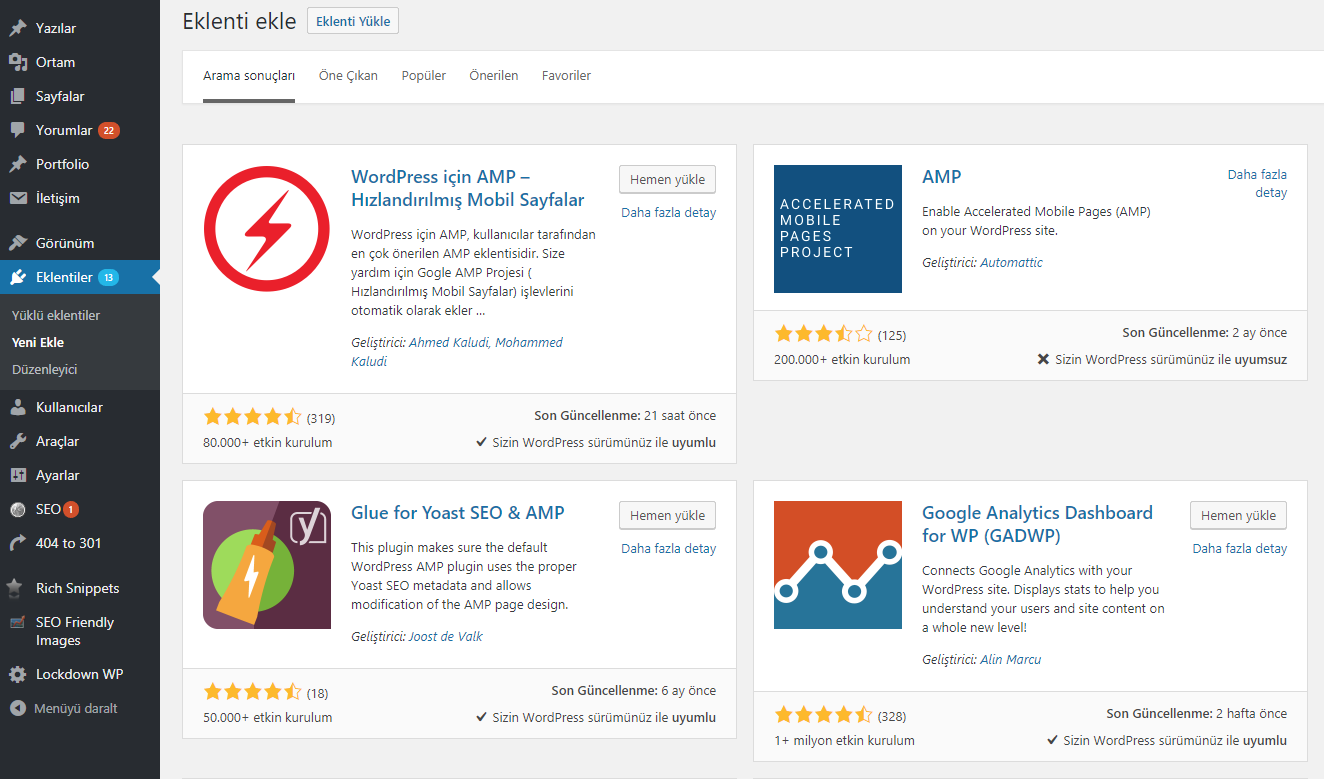1324x779 pixels.
Task: Click the Yazılar pushpin icon
Action: click(x=18, y=28)
